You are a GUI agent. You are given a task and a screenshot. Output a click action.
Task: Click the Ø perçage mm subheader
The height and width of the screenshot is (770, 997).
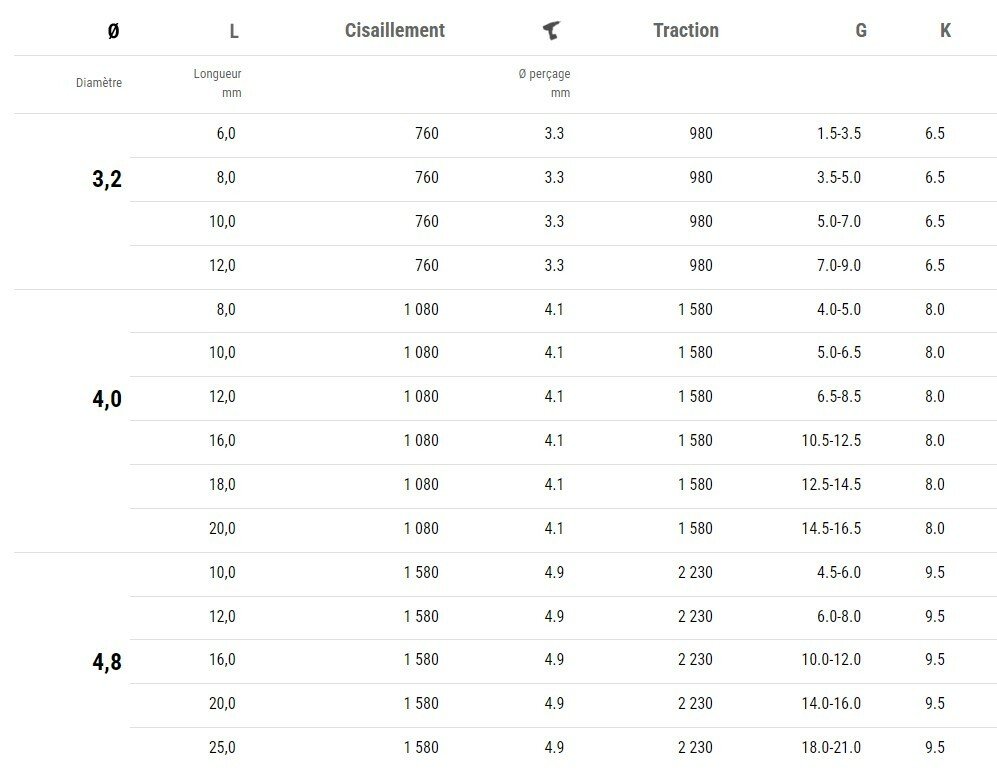pyautogui.click(x=545, y=83)
